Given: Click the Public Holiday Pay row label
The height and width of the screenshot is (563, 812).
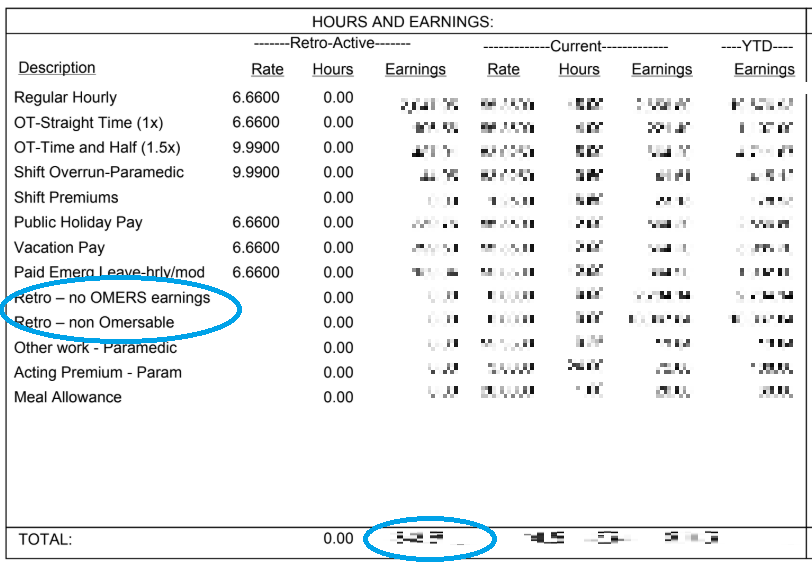Looking at the screenshot, I should point(78,223).
